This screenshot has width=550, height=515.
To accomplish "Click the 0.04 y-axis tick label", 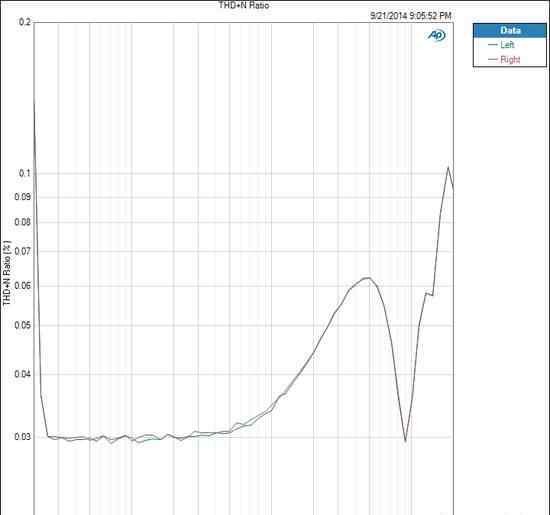I will tap(23, 374).
